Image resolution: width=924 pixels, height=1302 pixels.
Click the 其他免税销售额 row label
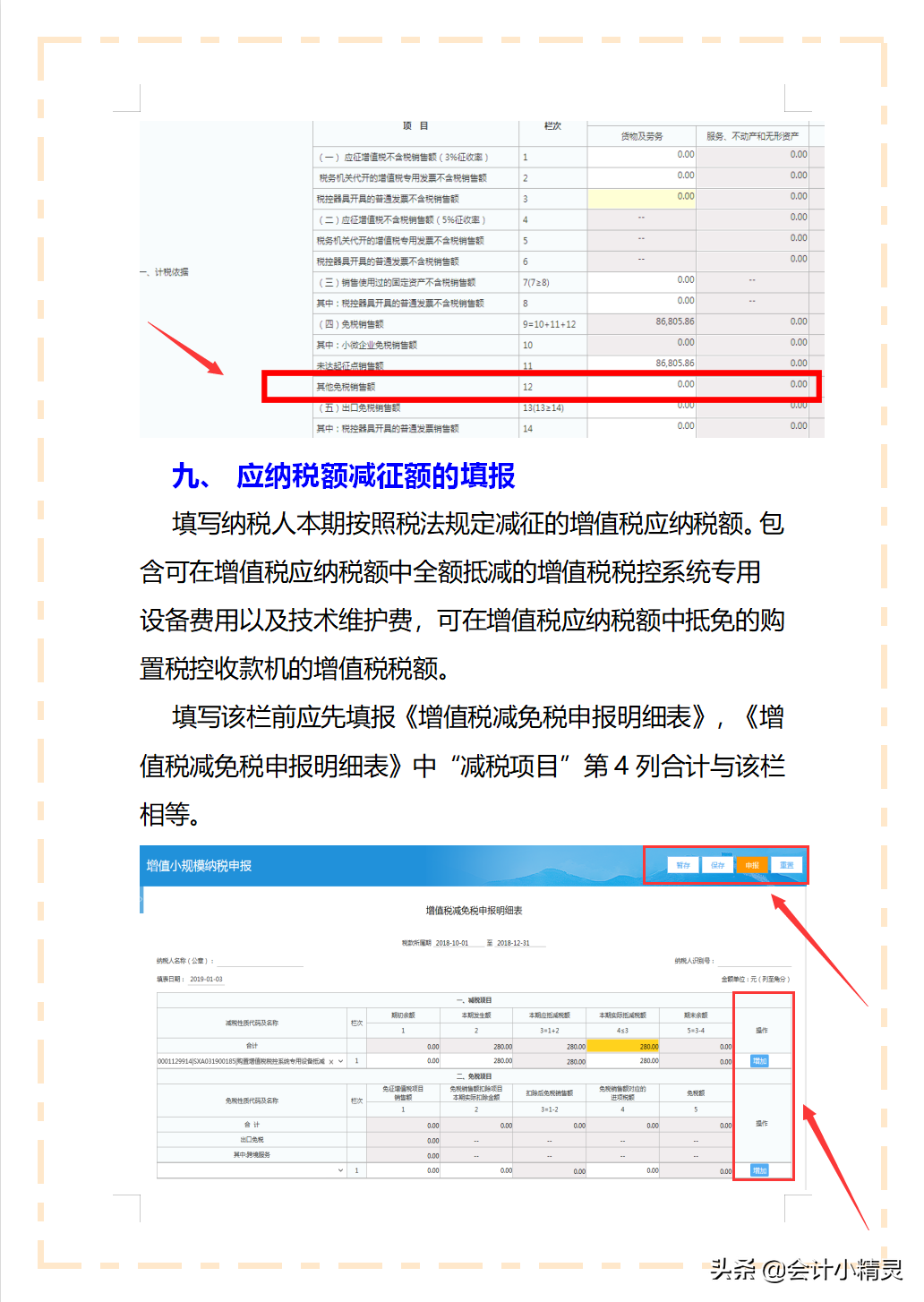(346, 387)
